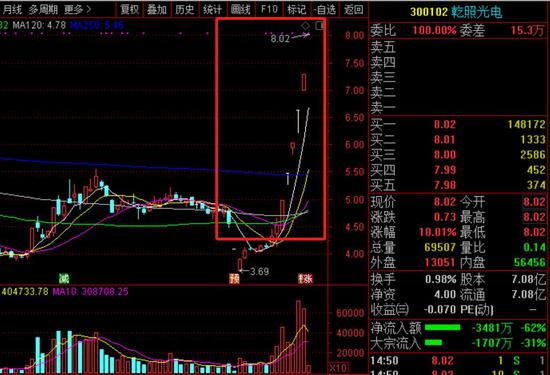Click the X10 volume scale label
The width and height of the screenshot is (550, 375).
338,368
